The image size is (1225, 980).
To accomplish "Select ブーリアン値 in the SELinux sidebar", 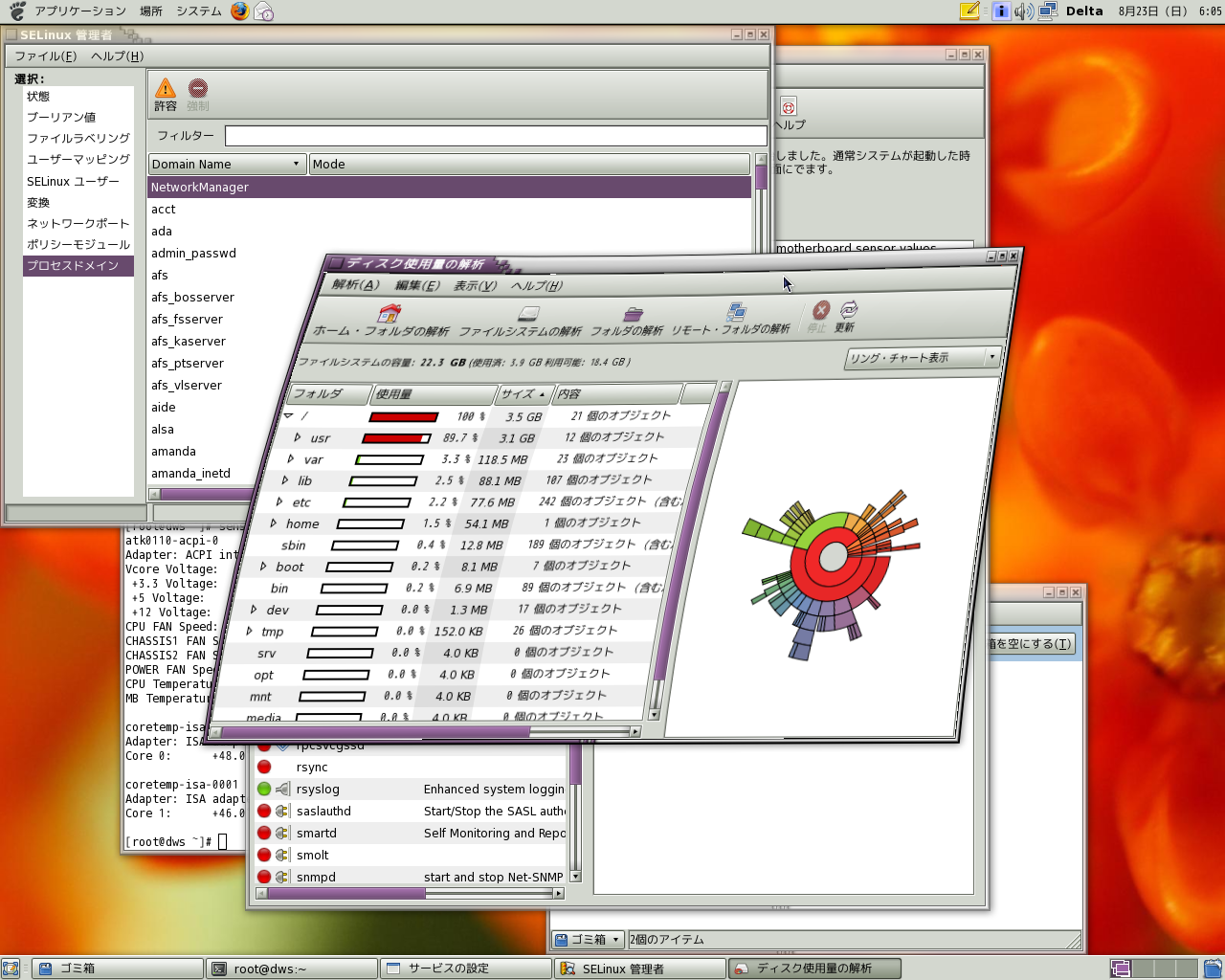I will 61,118.
